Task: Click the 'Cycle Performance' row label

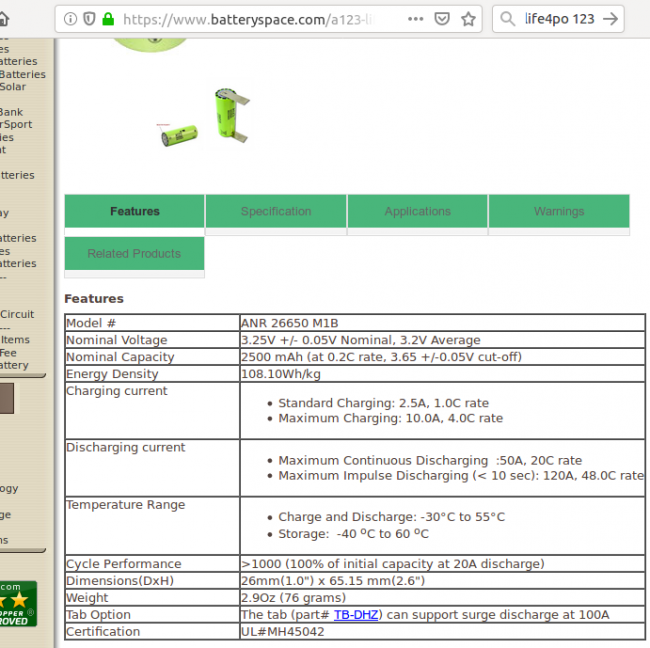Action: (124, 564)
